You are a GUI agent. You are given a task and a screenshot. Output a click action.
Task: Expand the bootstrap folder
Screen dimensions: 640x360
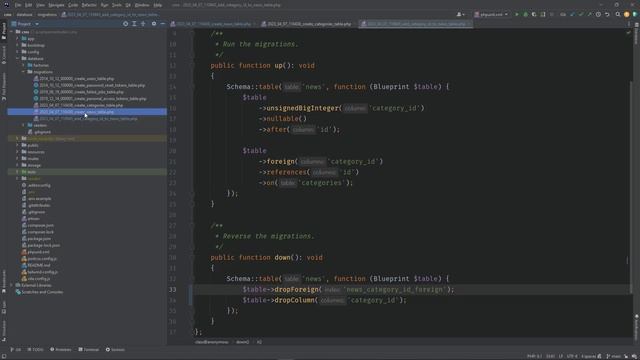[x=18, y=45]
